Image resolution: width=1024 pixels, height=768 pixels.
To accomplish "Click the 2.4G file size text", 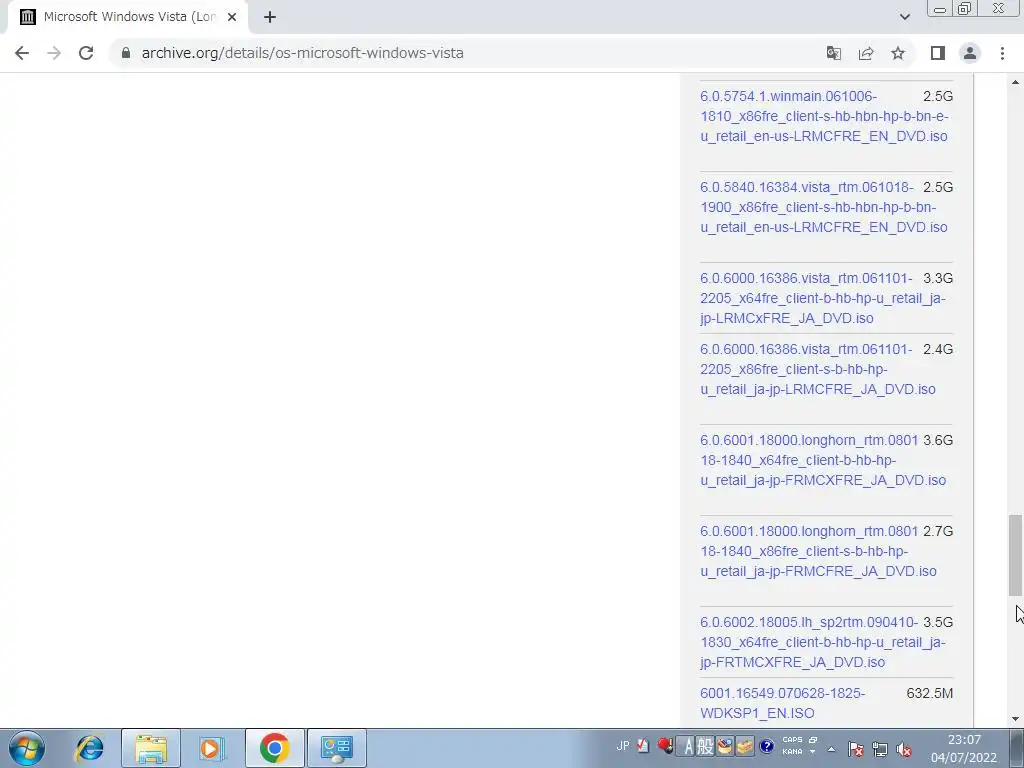I will 938,349.
